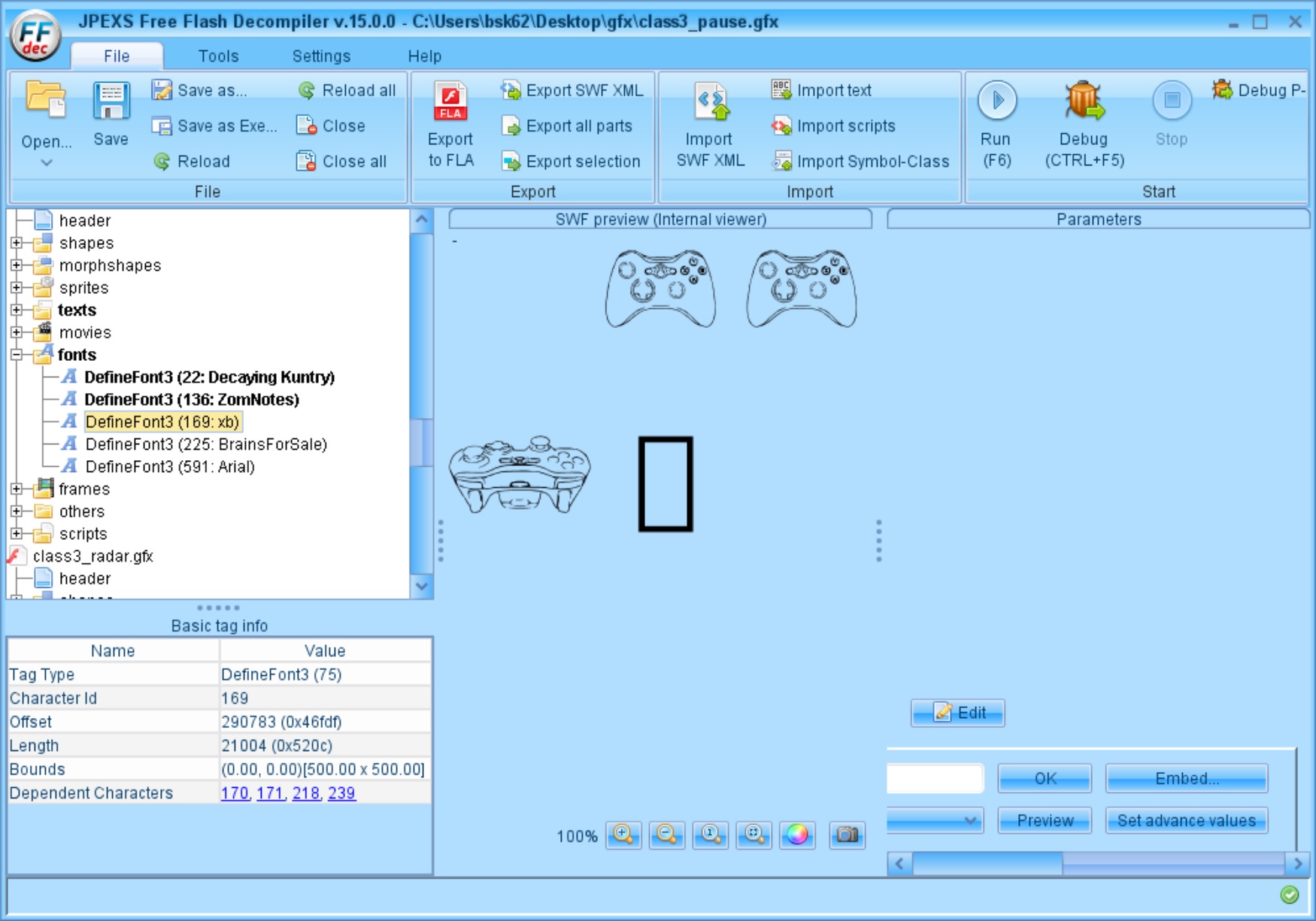Fit the preview zoom to window
Viewport: 1316px width, 921px height.
click(754, 835)
